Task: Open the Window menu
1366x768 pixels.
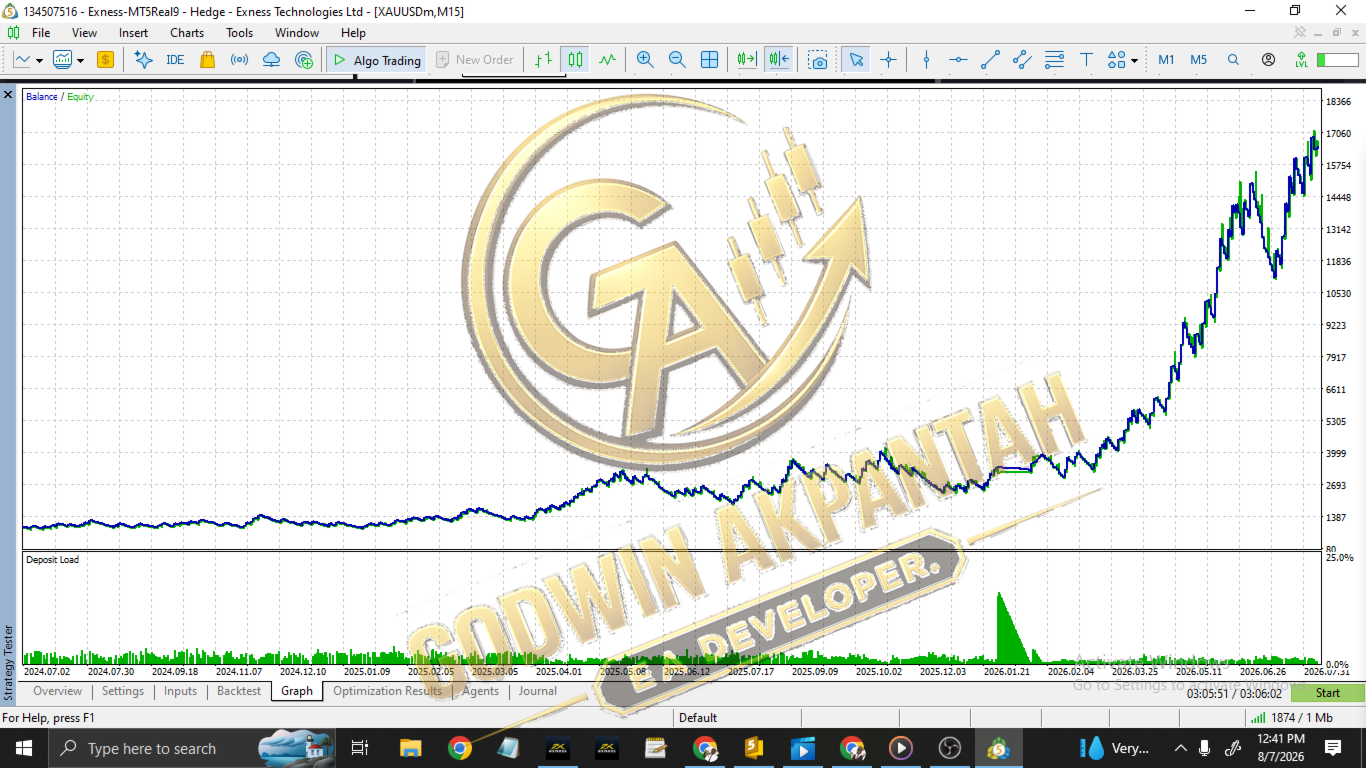Action: (297, 33)
